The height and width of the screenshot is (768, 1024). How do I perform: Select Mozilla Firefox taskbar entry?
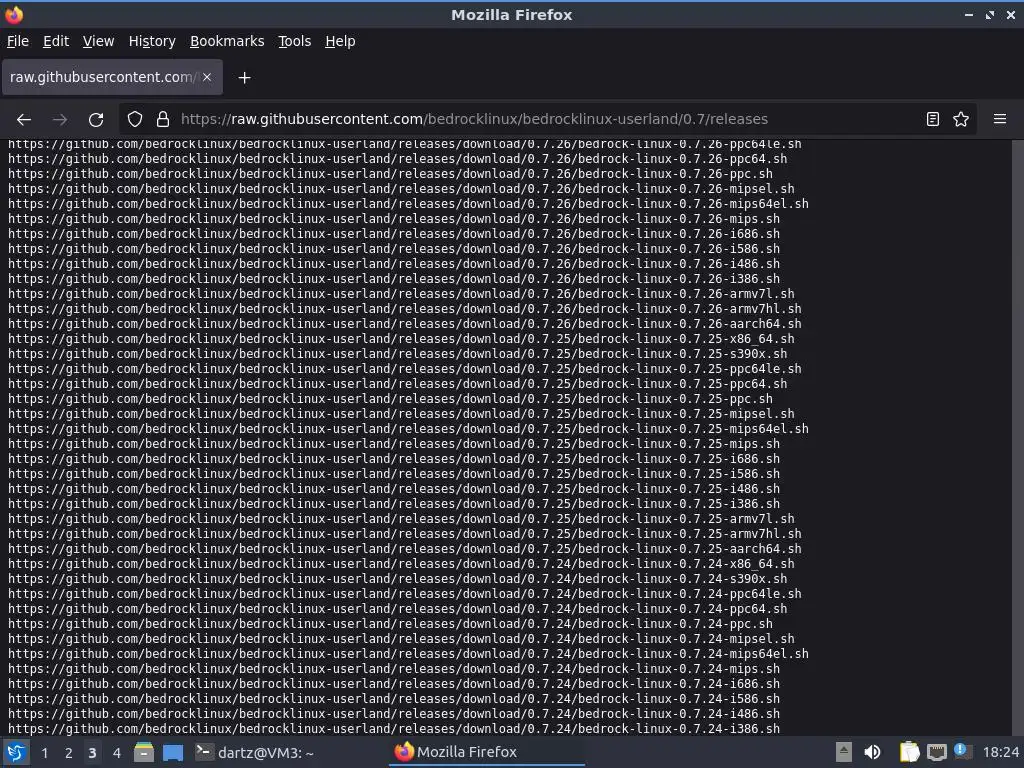(487, 752)
